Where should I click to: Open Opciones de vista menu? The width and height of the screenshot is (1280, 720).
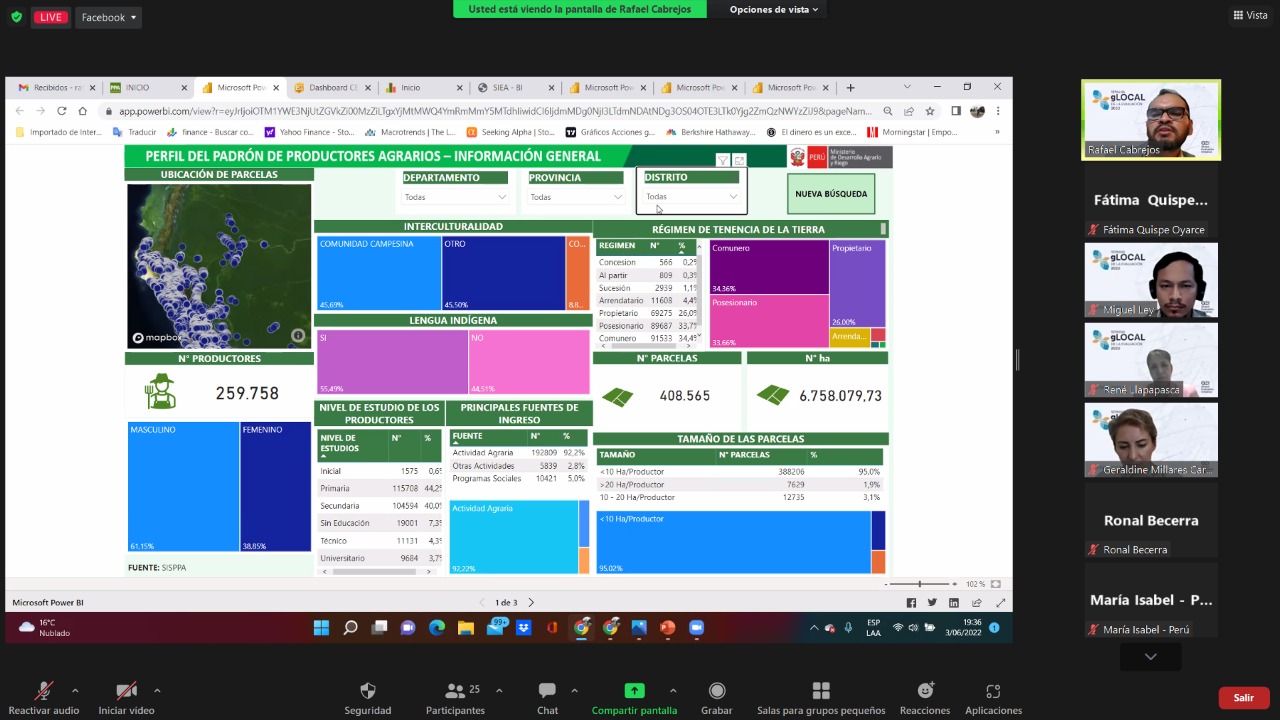tap(774, 9)
